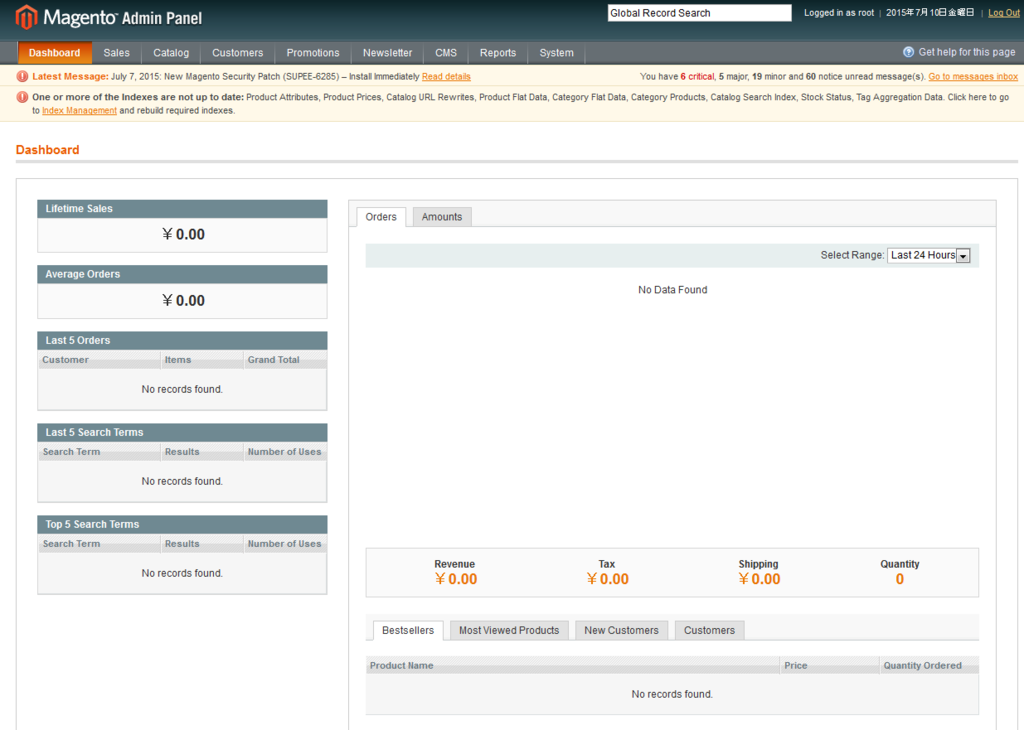Image resolution: width=1024 pixels, height=730 pixels.
Task: Open the Dashboard menu
Action: pos(54,53)
